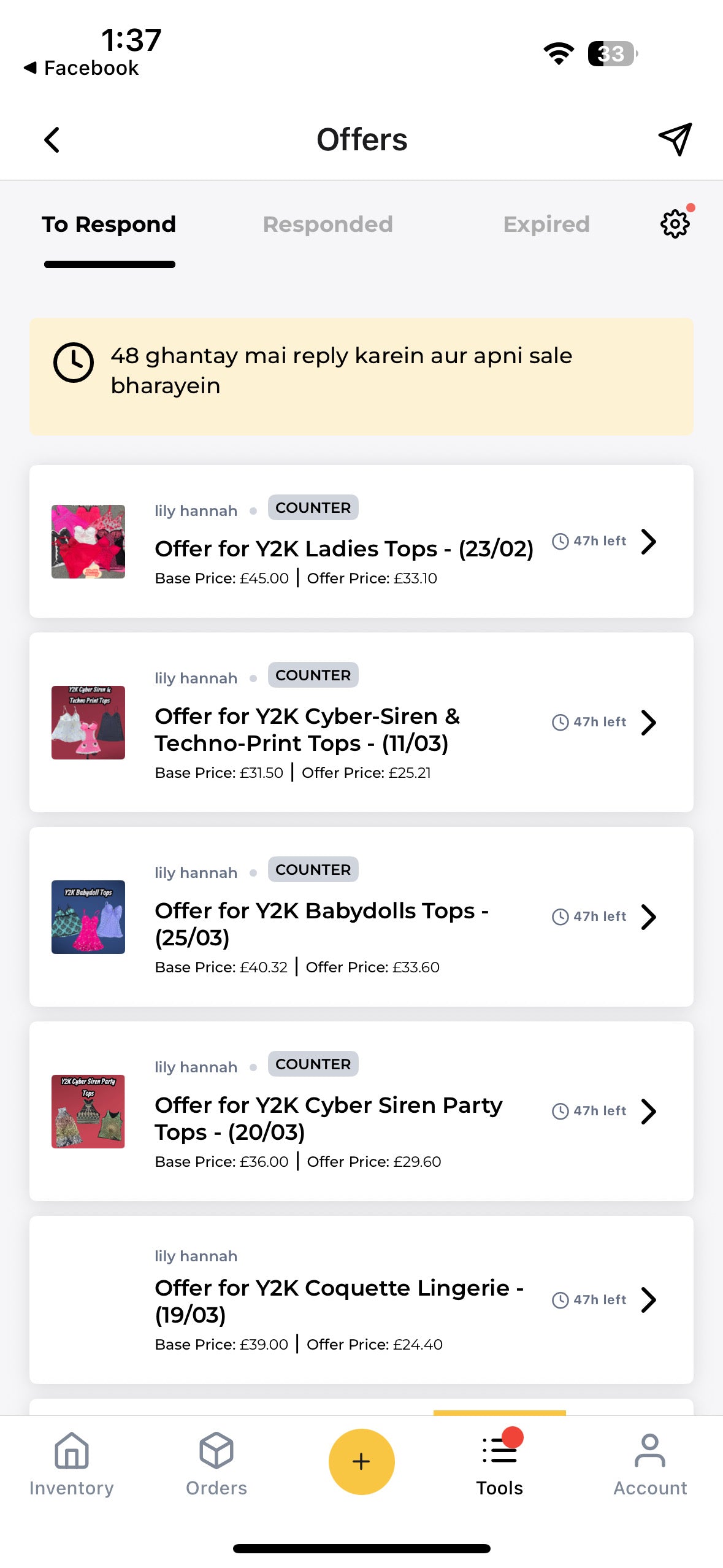Viewport: 723px width, 1568px height.
Task: Tap the back arrow beside Offers title
Action: [x=52, y=140]
